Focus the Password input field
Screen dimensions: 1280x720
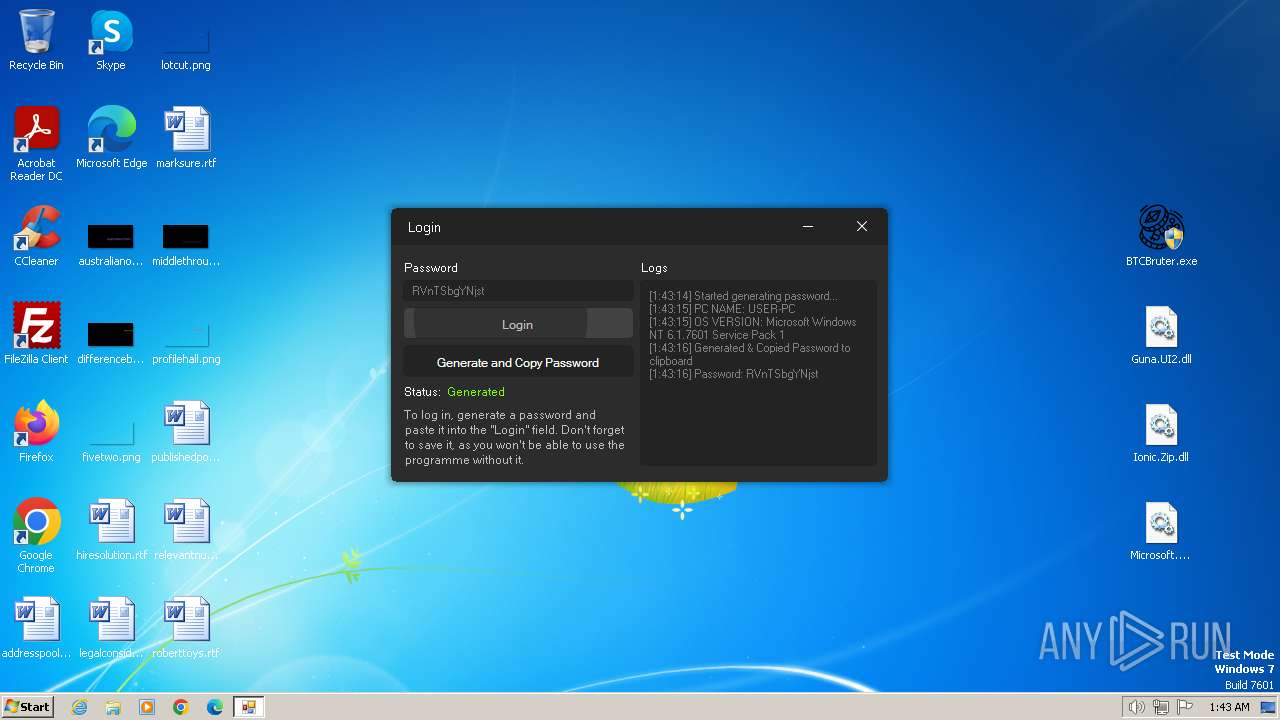coord(518,290)
